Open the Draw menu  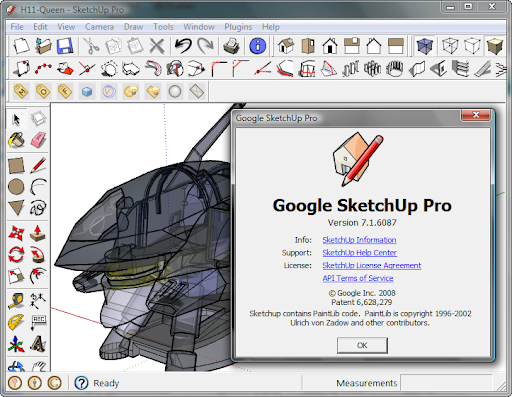point(133,27)
